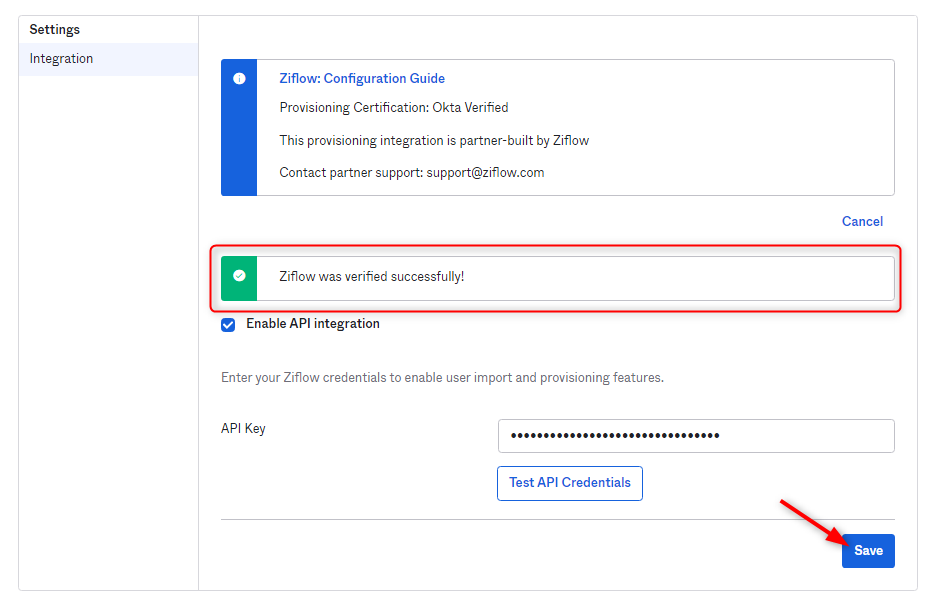
Task: Click the 'Ziflow was verified successfully!' message
Action: click(x=372, y=276)
